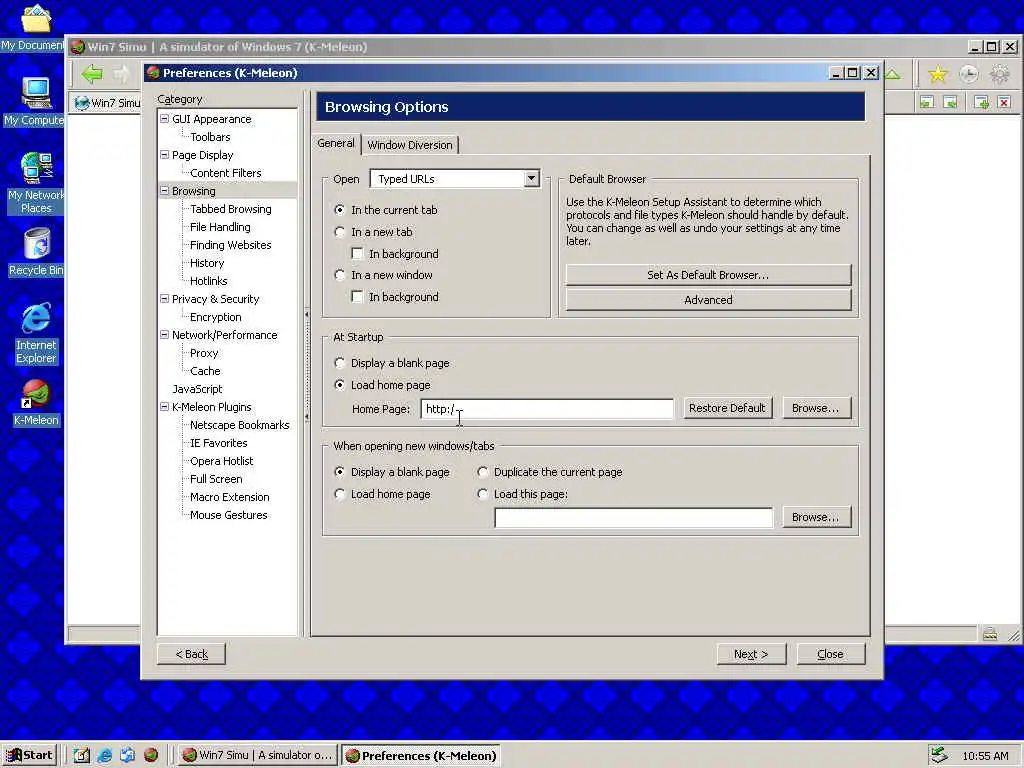
Task: Open K-Meleon desktop shortcut icon
Action: pos(36,403)
